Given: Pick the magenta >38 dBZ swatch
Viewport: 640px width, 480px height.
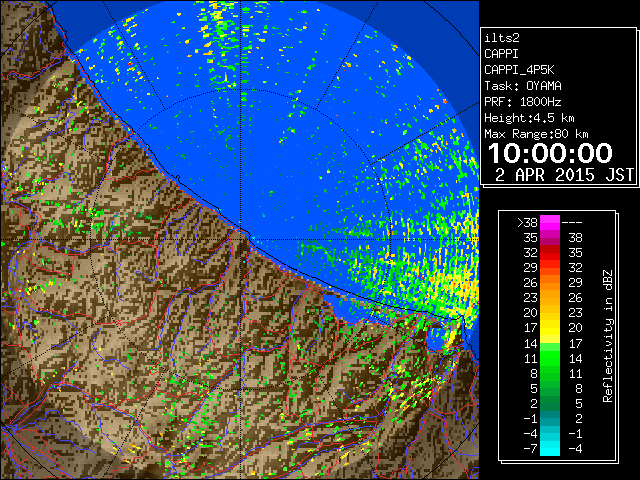Looking at the screenshot, I should (x=550, y=222).
